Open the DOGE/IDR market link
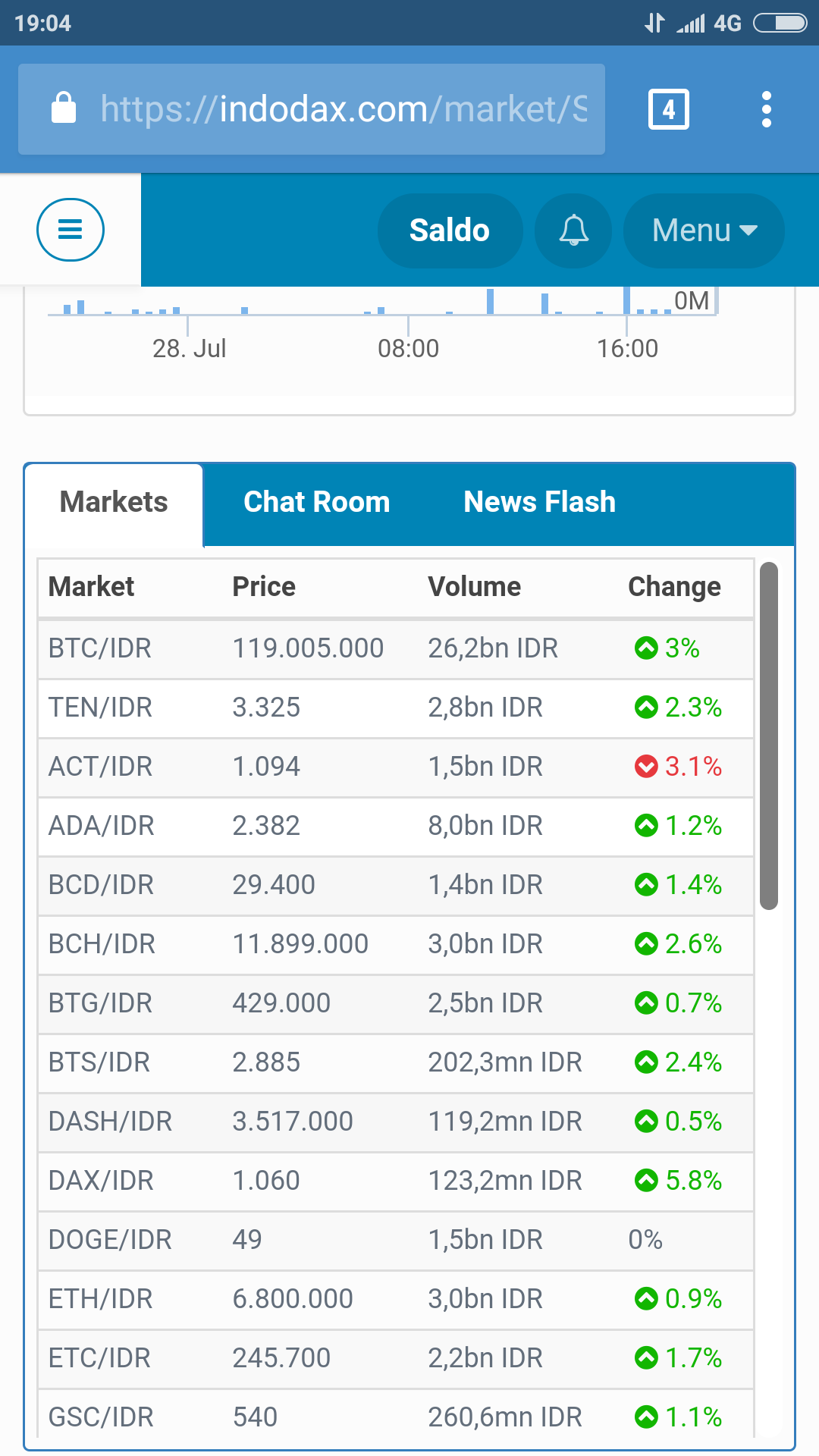The height and width of the screenshot is (1456, 819). (110, 1240)
